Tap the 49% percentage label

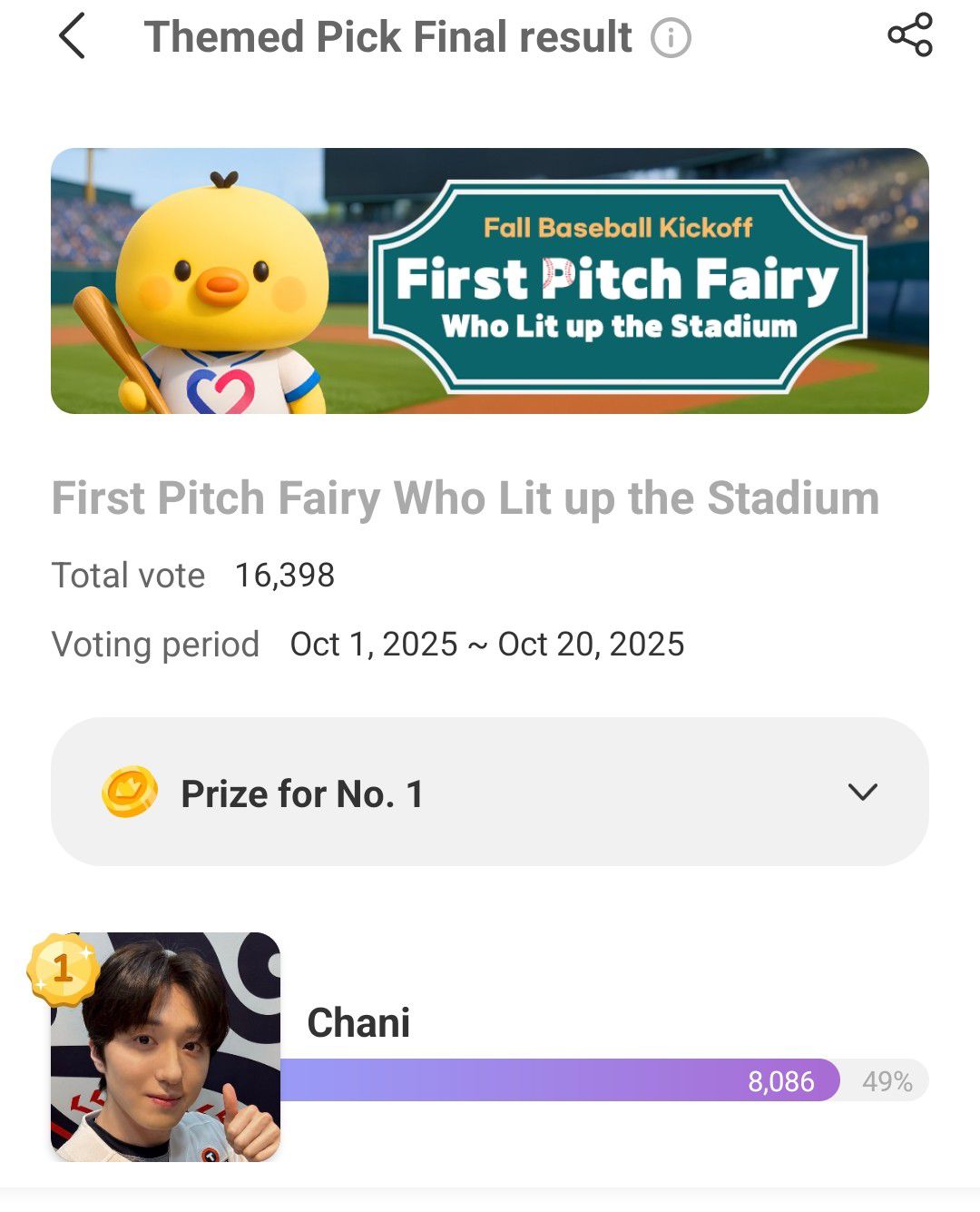[x=887, y=1081]
